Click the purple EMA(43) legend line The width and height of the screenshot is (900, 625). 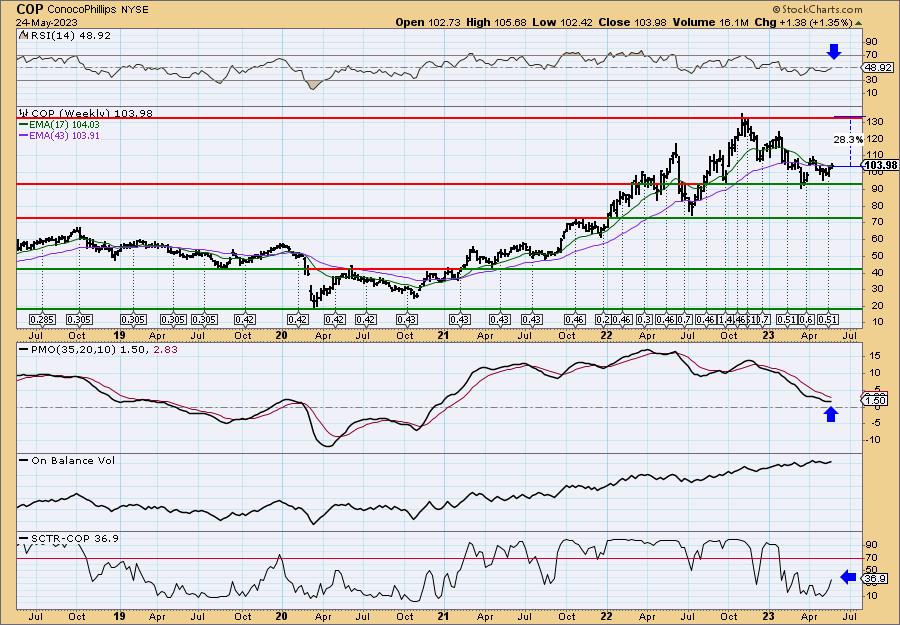click(x=26, y=136)
